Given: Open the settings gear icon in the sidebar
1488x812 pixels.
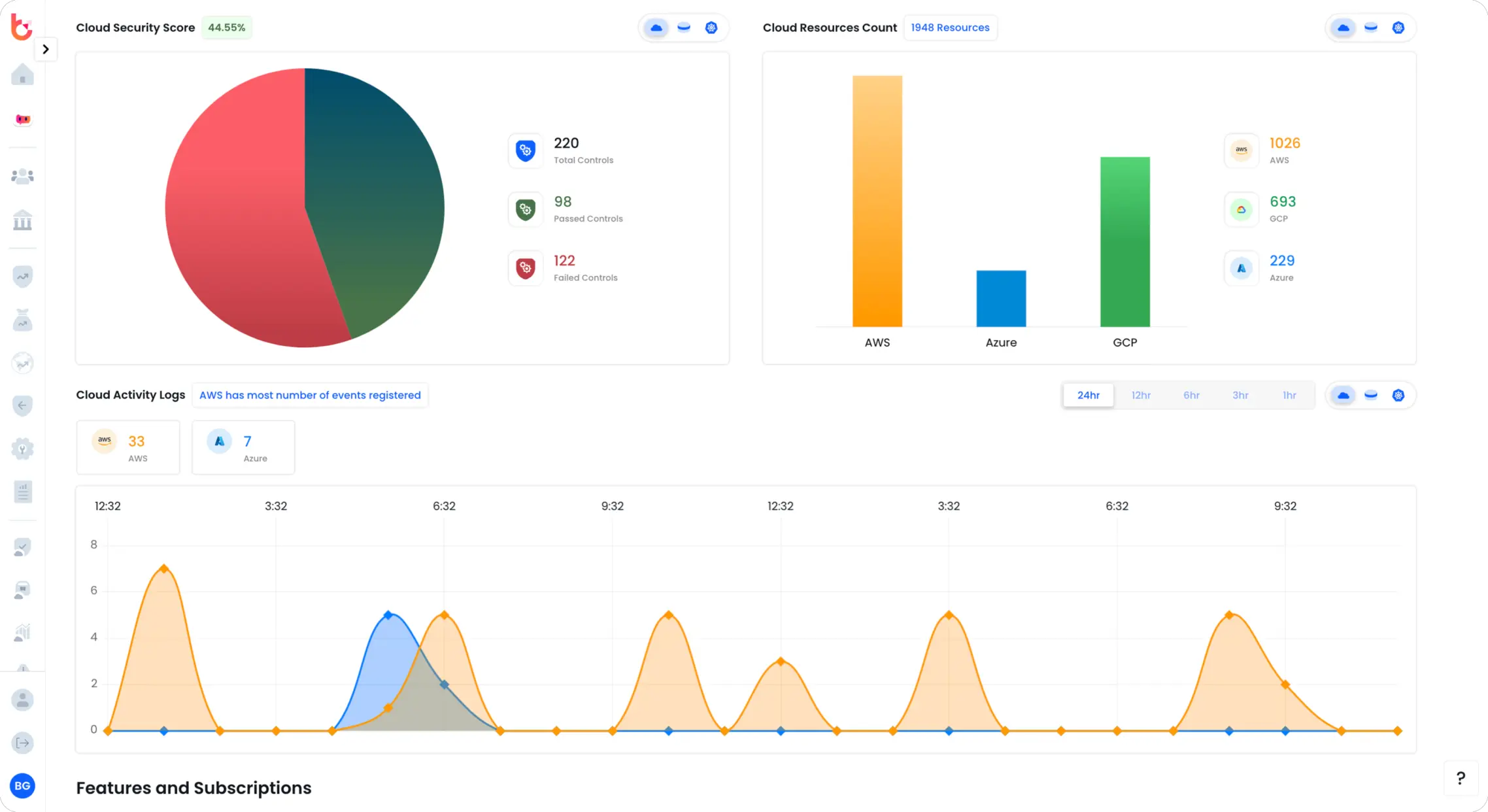Looking at the screenshot, I should click(x=22, y=448).
